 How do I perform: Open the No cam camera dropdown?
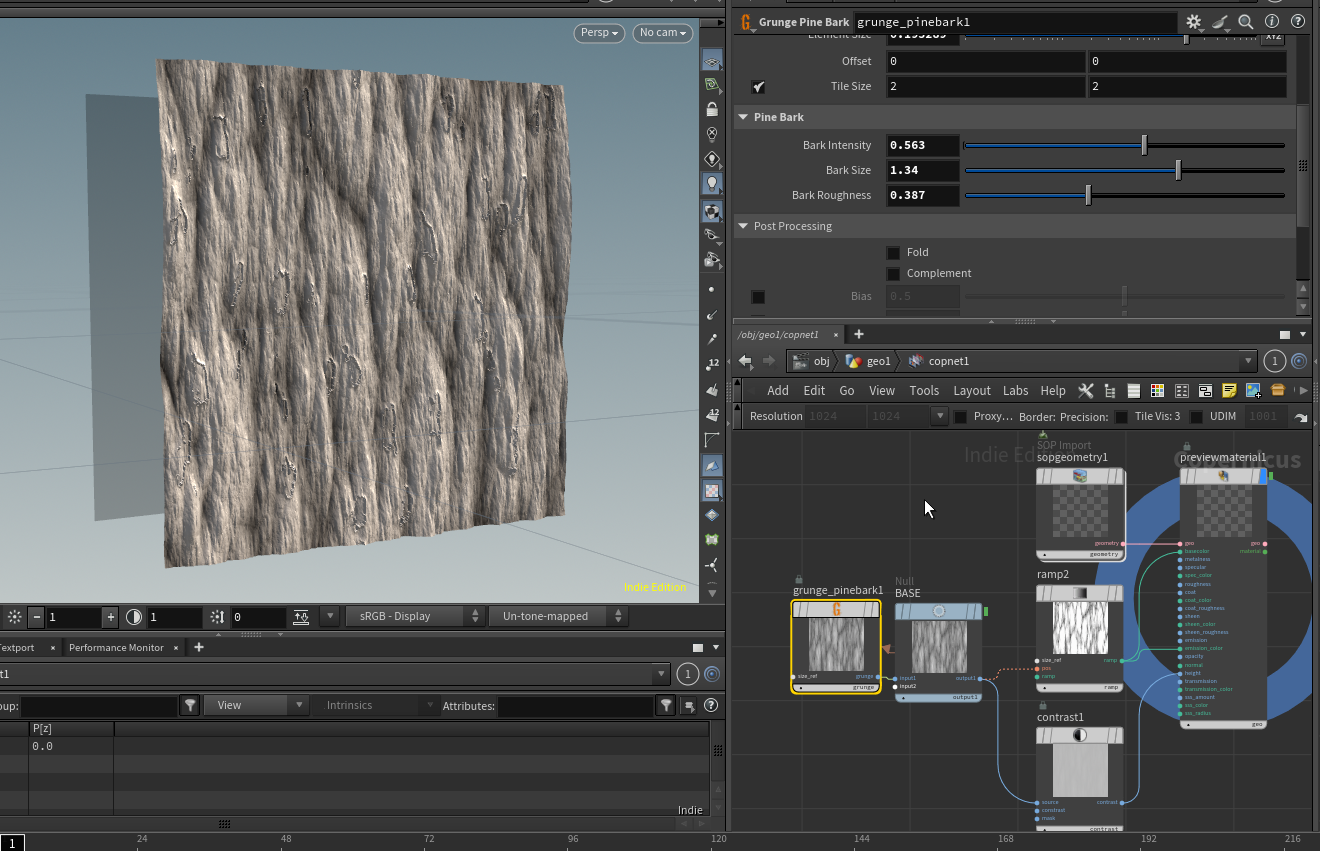(x=663, y=33)
